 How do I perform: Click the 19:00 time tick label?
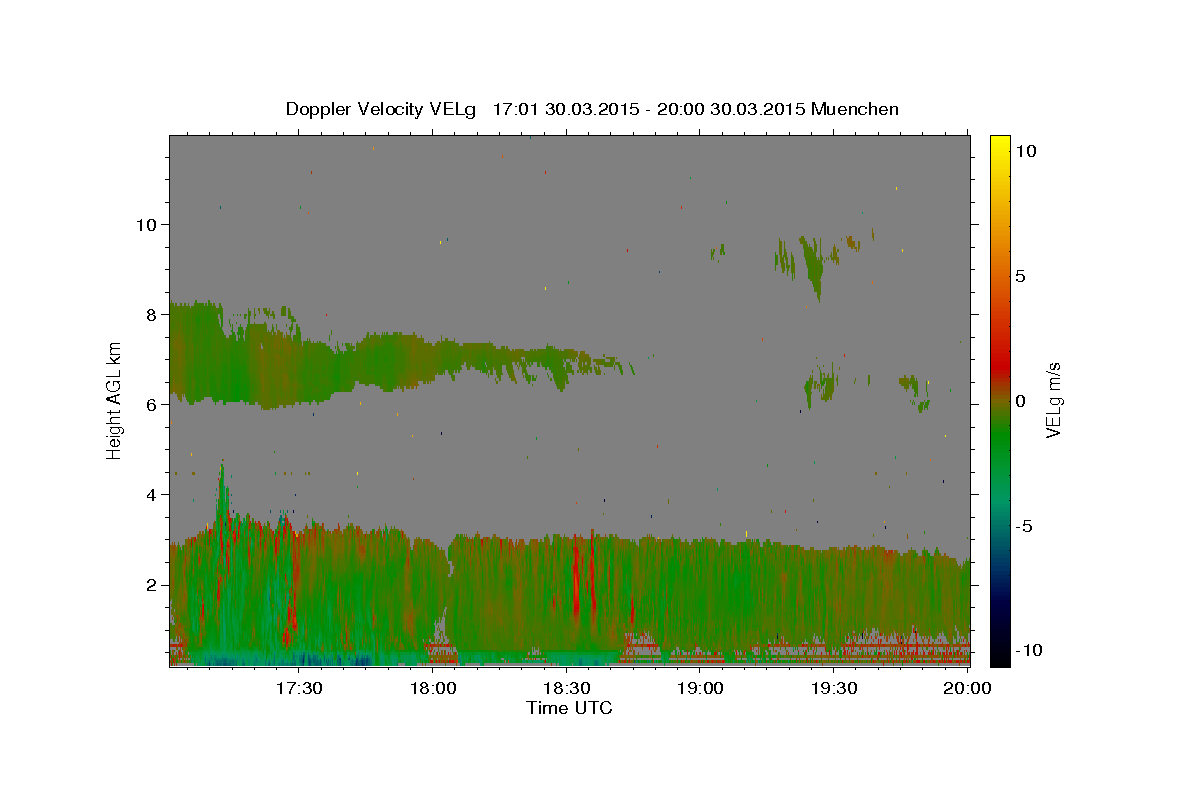[701, 688]
